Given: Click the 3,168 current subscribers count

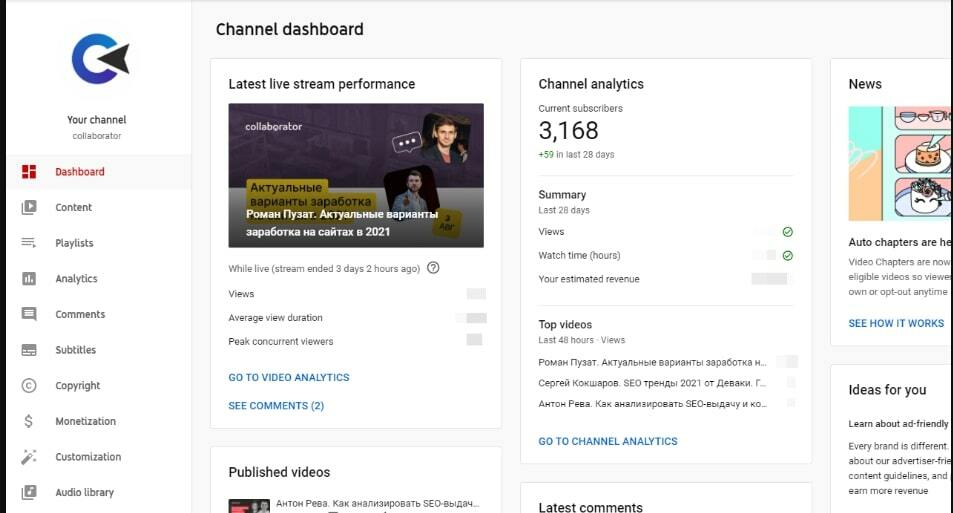Looking at the screenshot, I should [568, 130].
